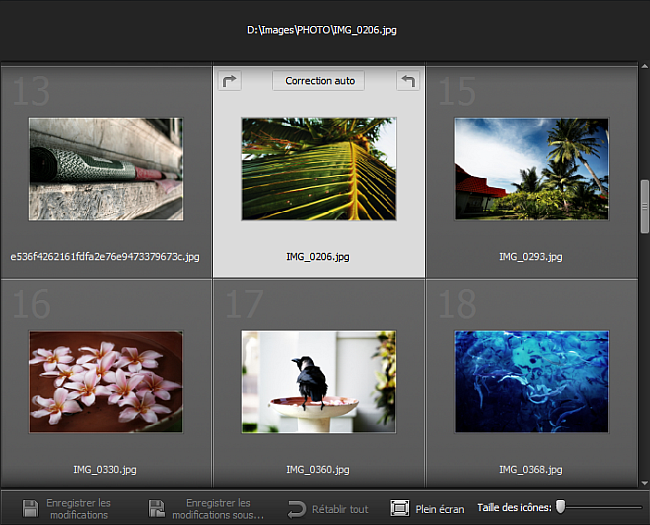Select the blue water thumbnail IMG_0368

pos(531,382)
